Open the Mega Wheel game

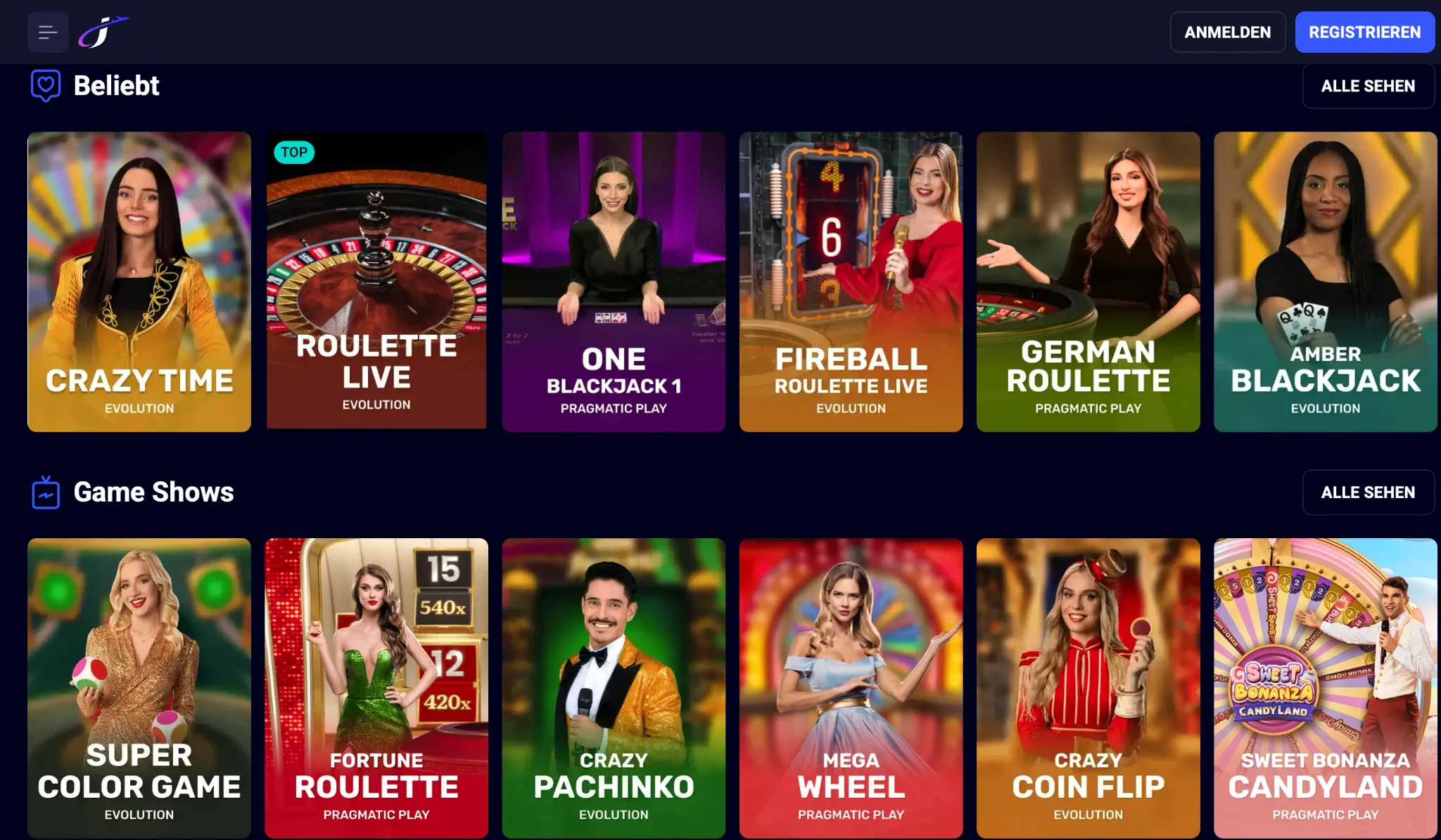(851, 688)
